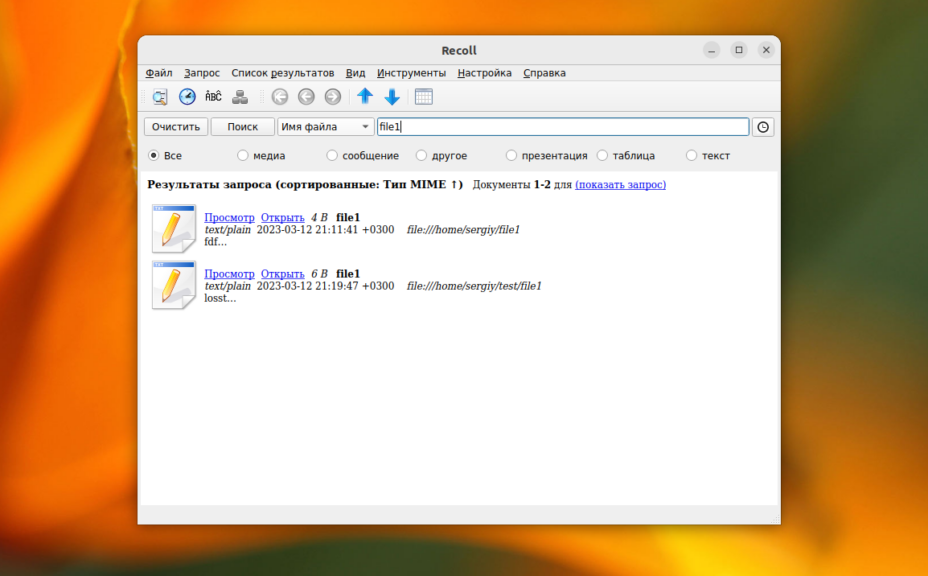Open the 'Инструменты' menu
928x576 pixels.
click(411, 73)
